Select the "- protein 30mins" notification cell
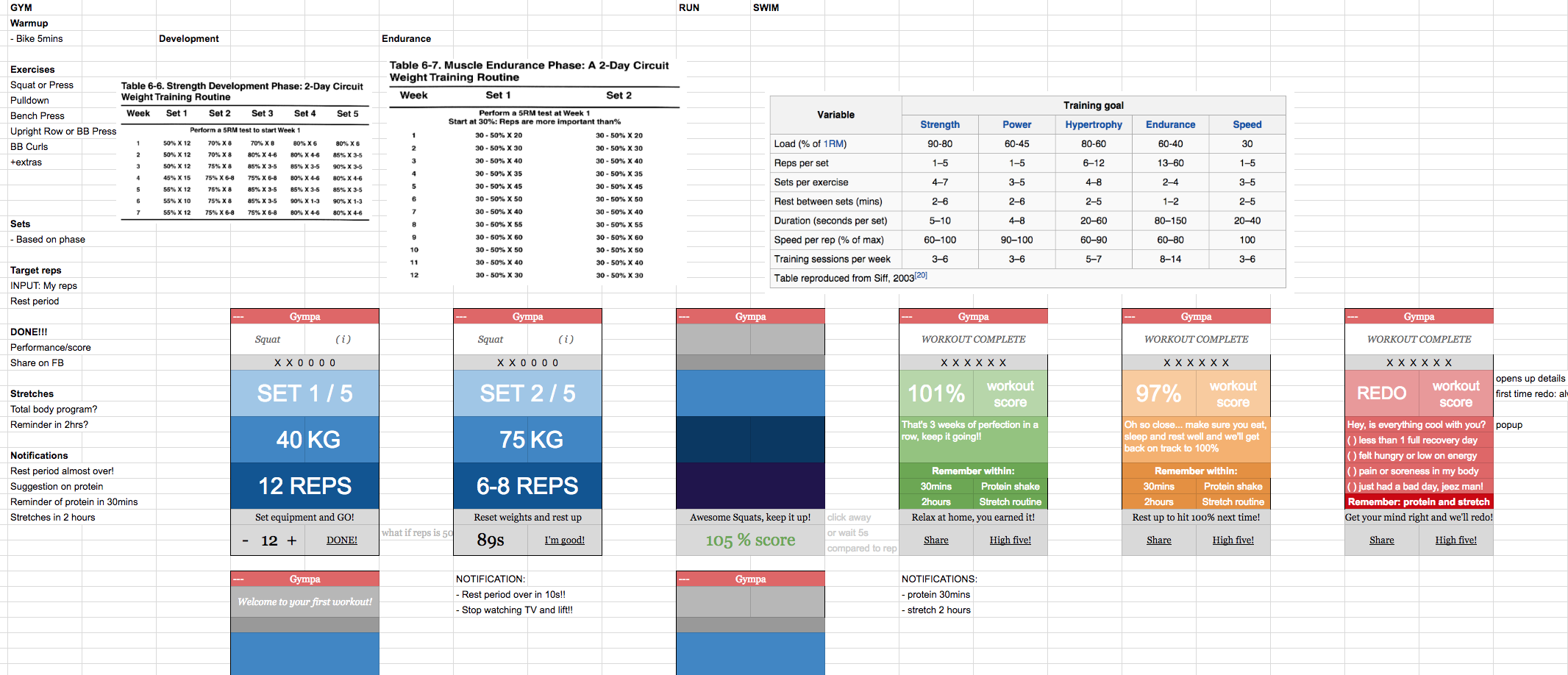Image resolution: width=1568 pixels, height=675 pixels. point(936,594)
